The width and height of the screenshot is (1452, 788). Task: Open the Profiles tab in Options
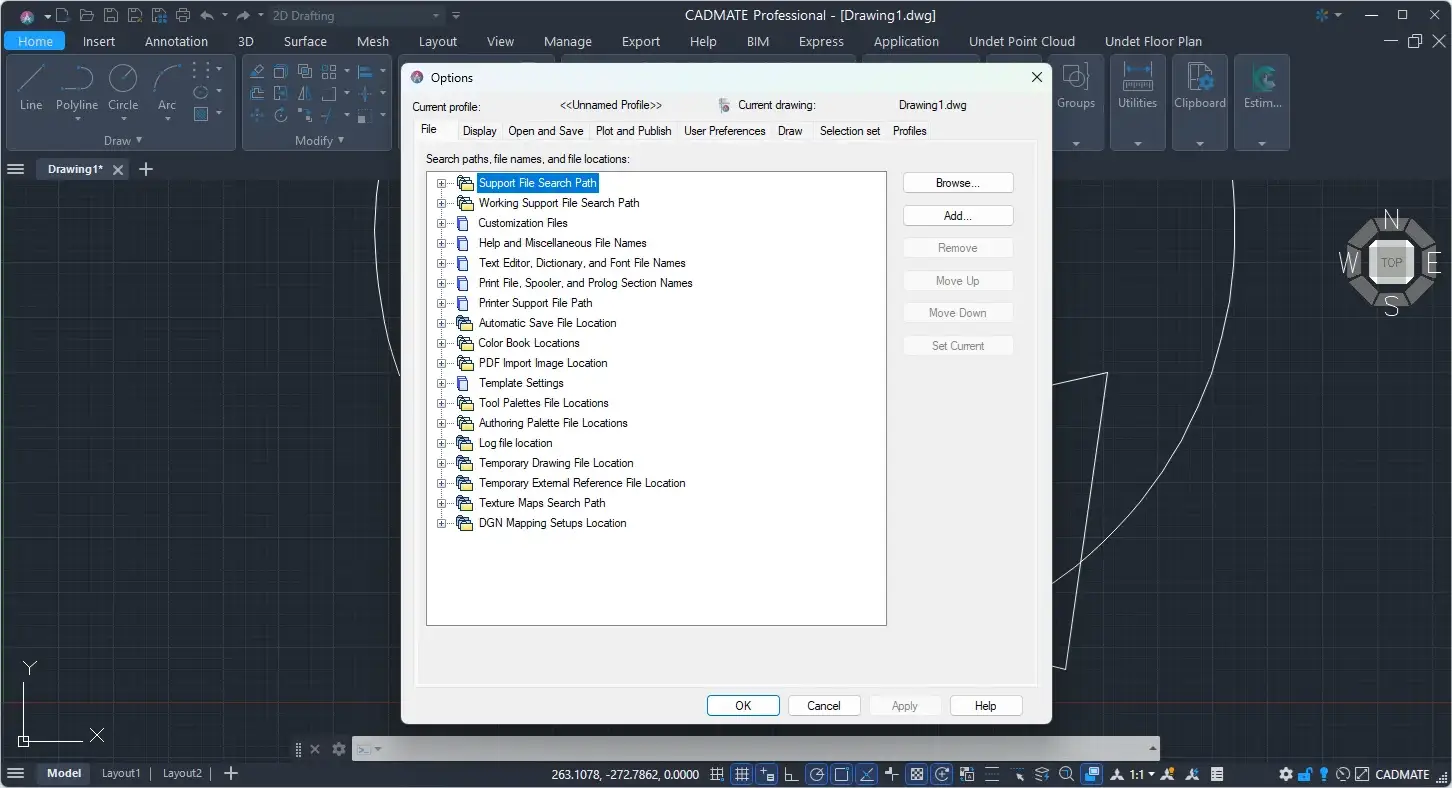pos(910,131)
